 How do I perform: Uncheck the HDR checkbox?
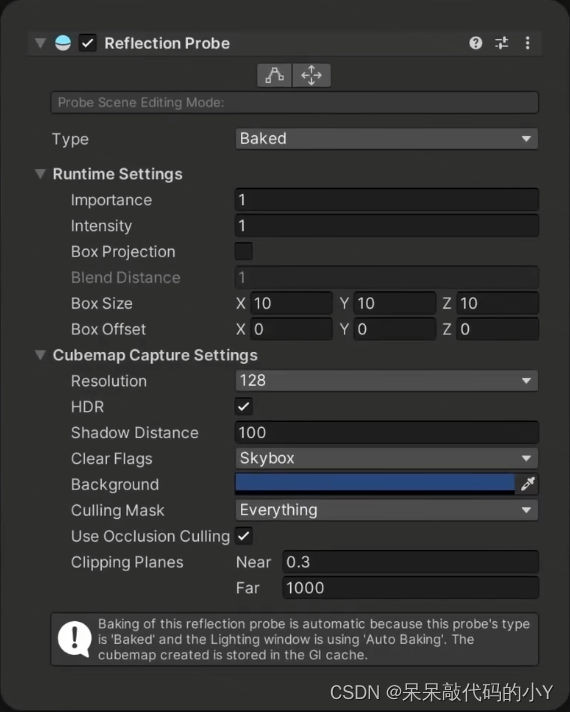243,406
